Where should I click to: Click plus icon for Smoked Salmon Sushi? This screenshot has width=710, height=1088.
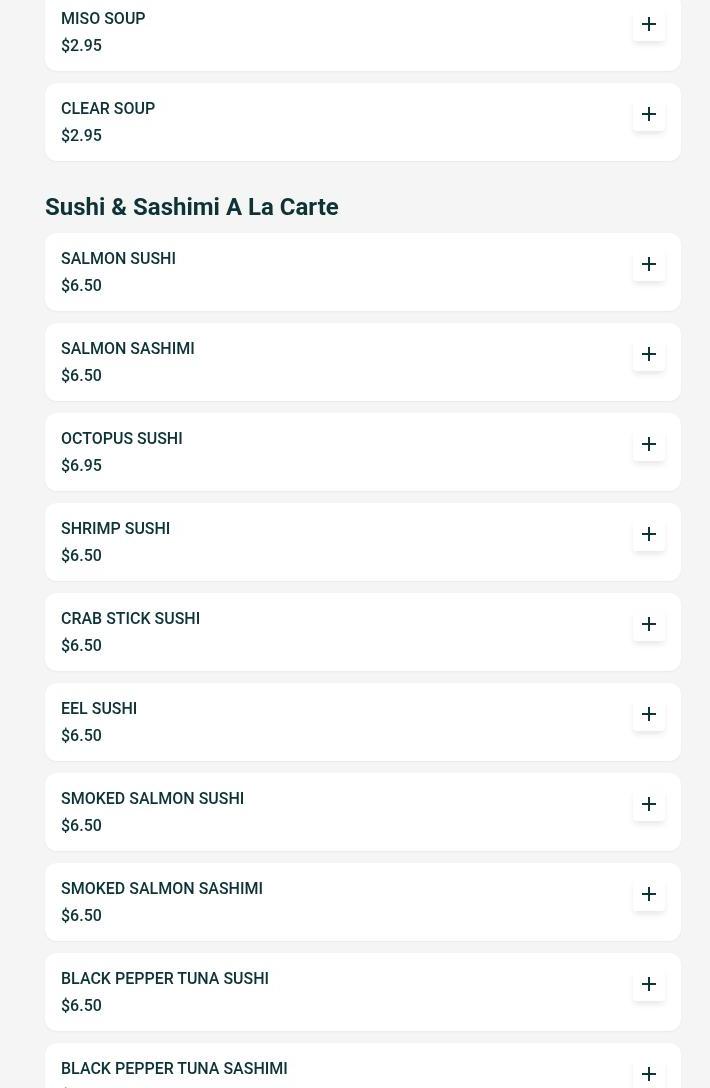click(649, 804)
